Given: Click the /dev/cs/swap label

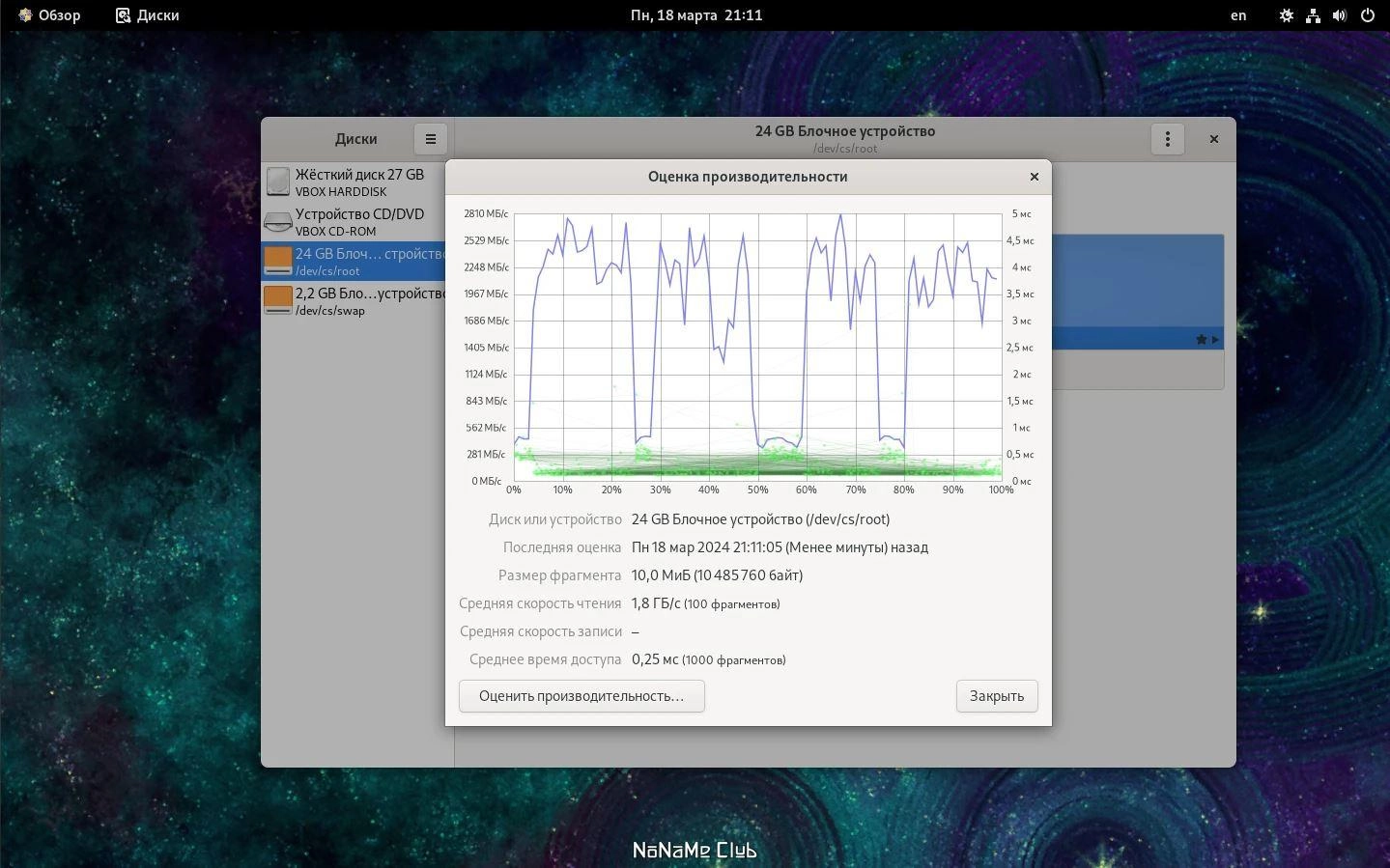Looking at the screenshot, I should (330, 311).
